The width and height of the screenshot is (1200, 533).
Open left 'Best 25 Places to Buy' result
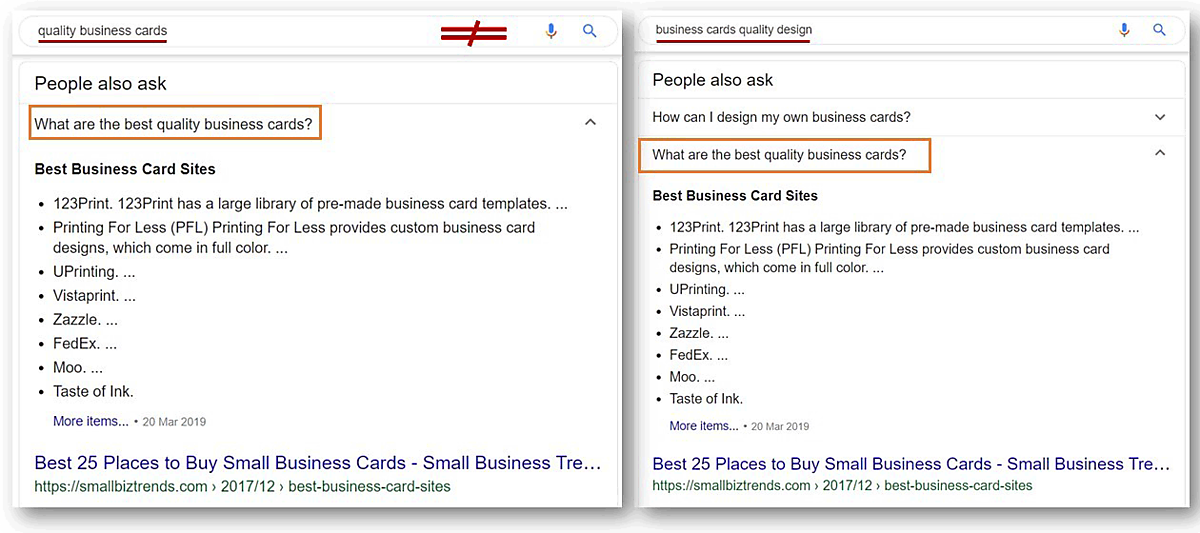tap(318, 463)
